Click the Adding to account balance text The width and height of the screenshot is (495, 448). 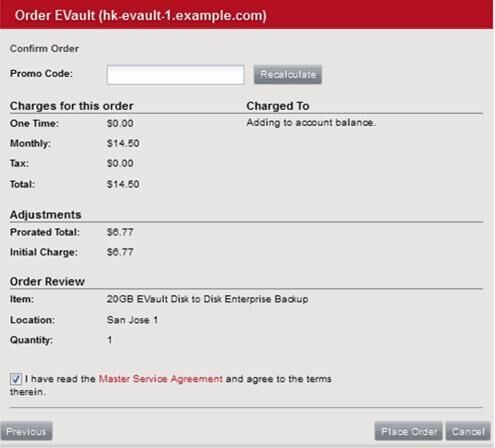click(311, 123)
